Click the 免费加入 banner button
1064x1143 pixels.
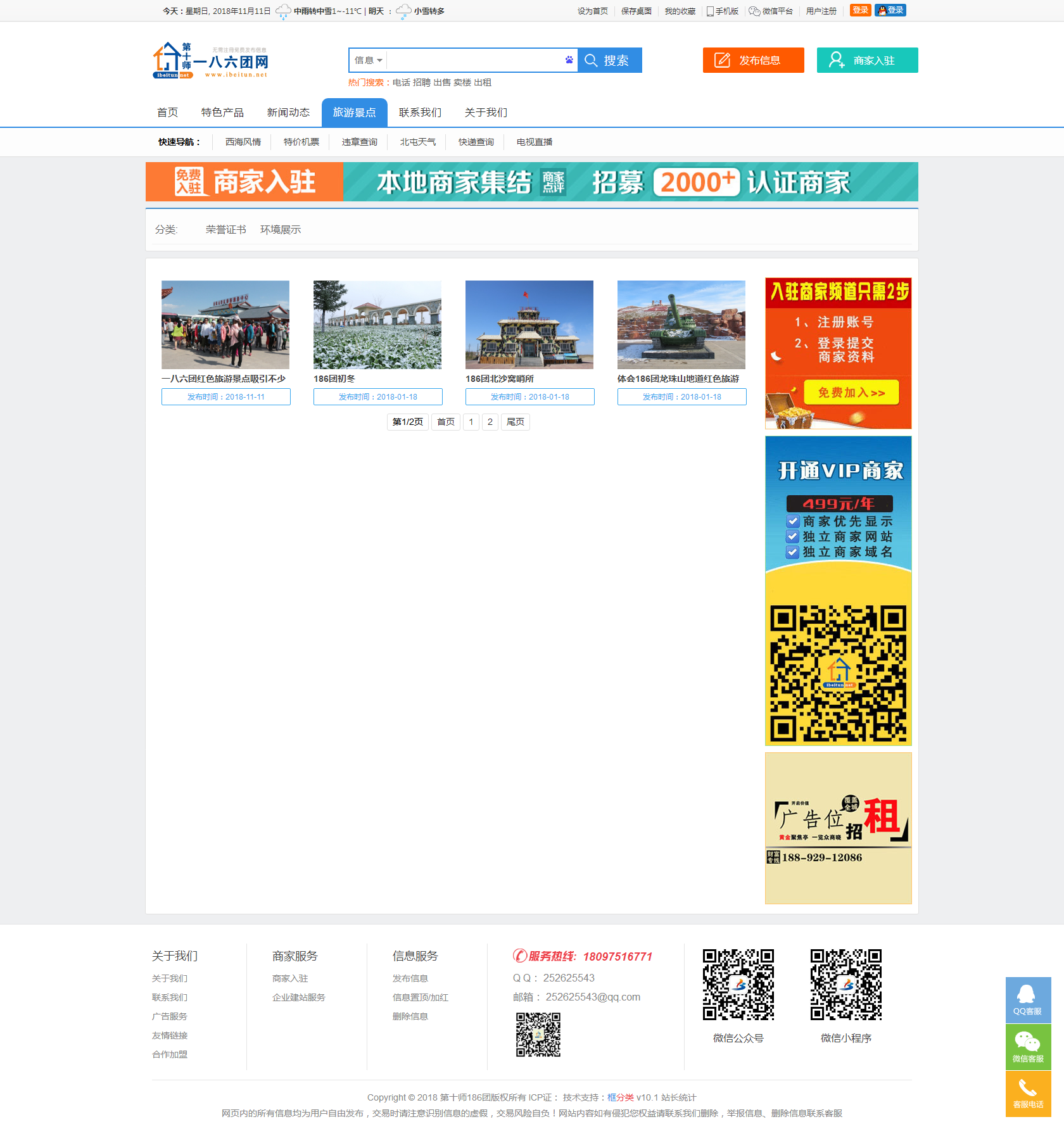[x=851, y=393]
